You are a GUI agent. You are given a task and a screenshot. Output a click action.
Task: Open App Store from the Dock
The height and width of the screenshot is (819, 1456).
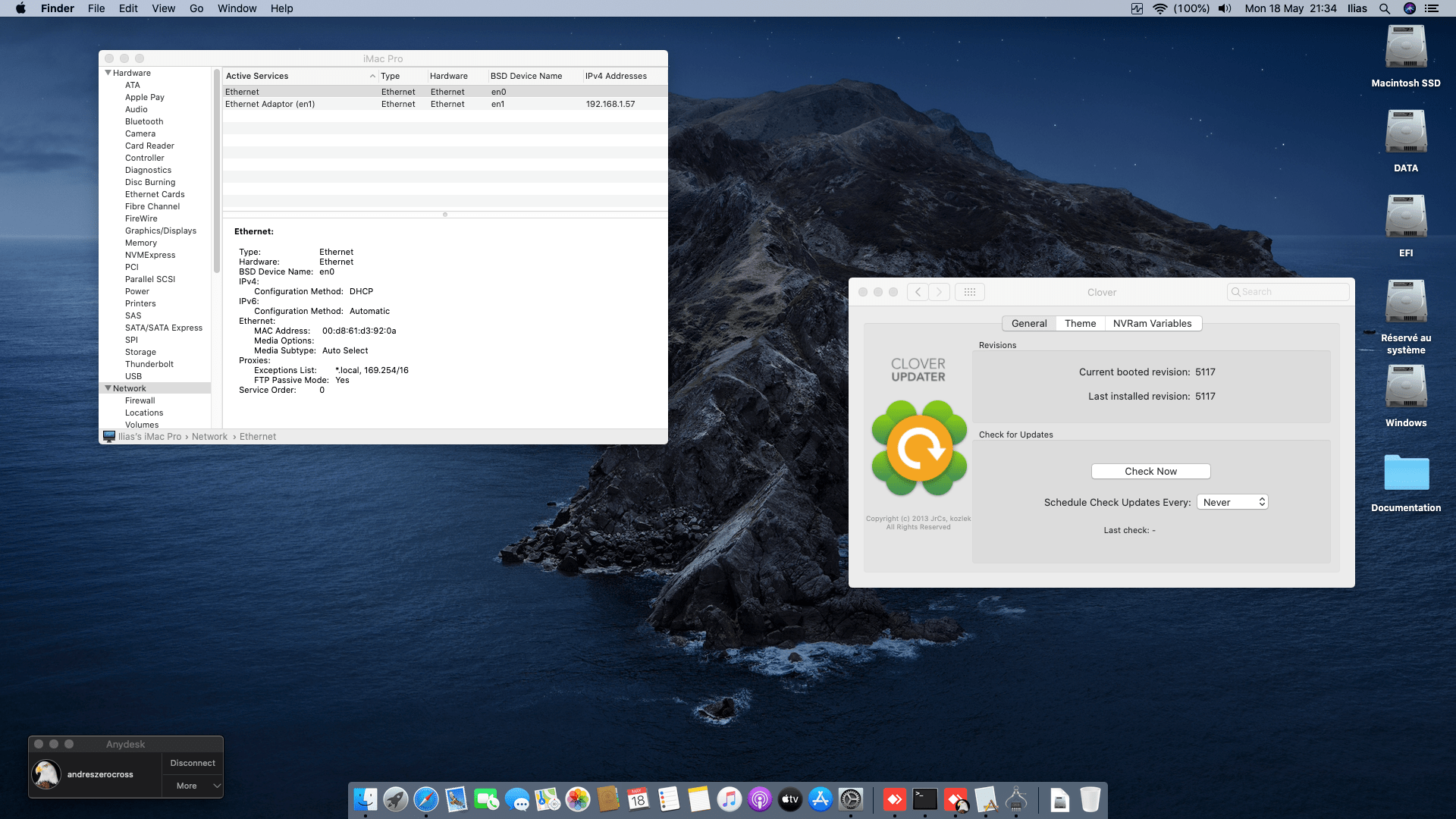(x=821, y=799)
